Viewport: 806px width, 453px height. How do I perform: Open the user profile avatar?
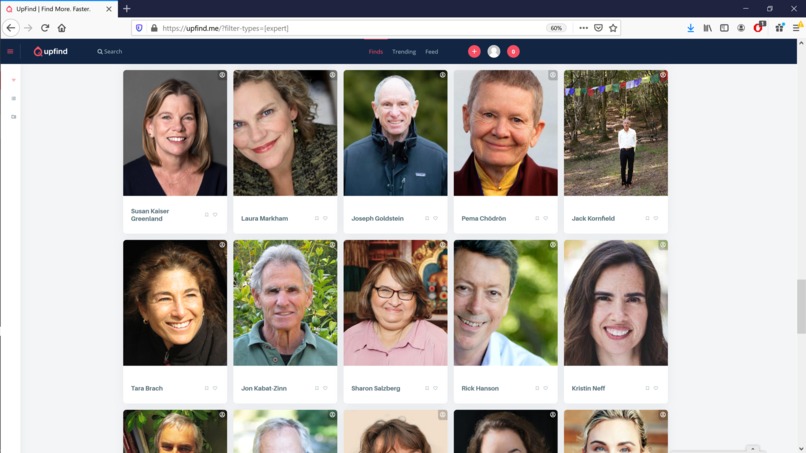tap(493, 51)
